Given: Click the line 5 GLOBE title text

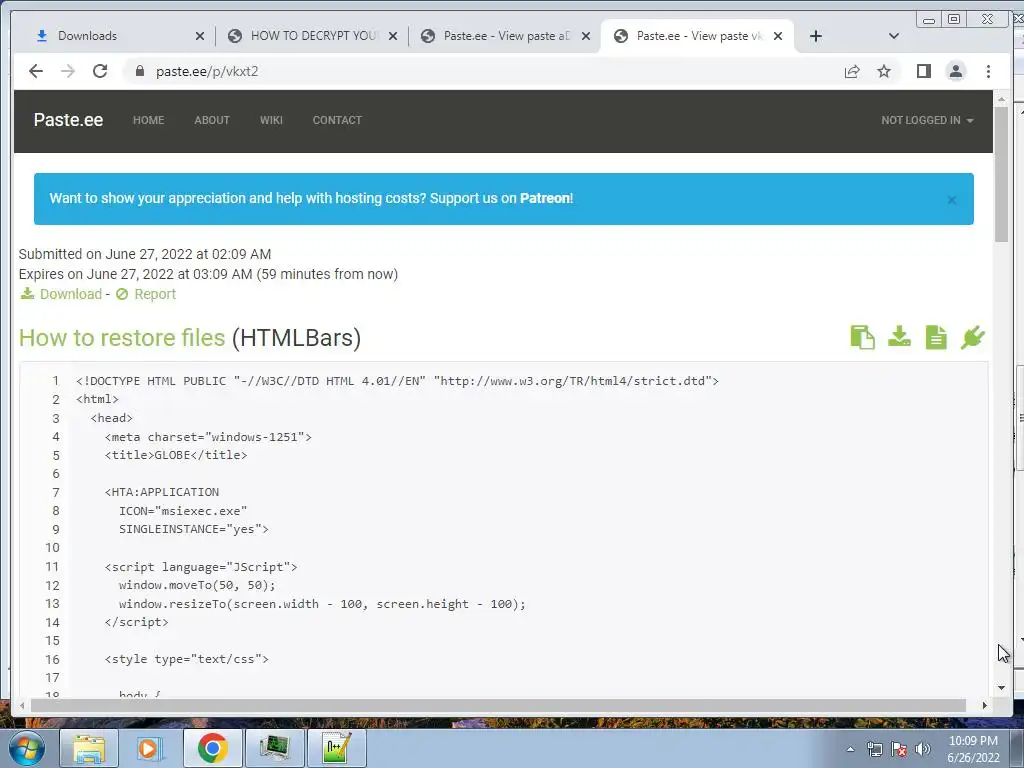Looking at the screenshot, I should click(176, 455).
